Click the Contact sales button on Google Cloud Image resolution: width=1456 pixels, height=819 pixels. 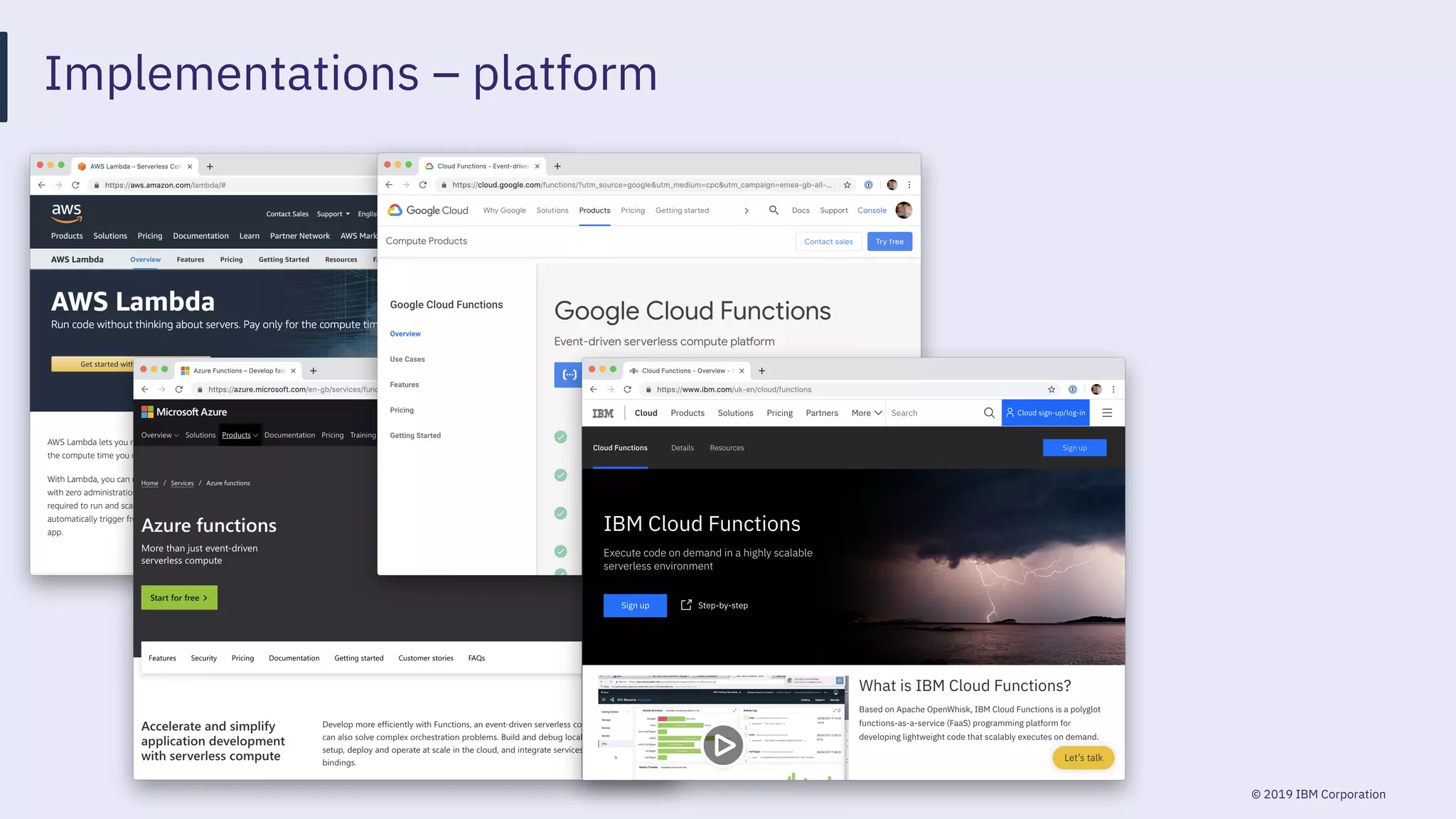point(828,242)
